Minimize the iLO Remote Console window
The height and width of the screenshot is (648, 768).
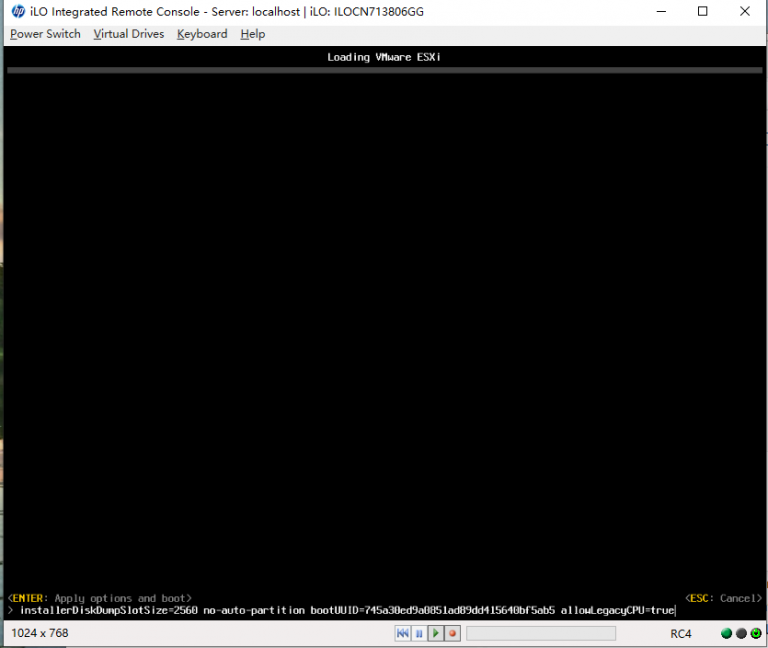(661, 11)
